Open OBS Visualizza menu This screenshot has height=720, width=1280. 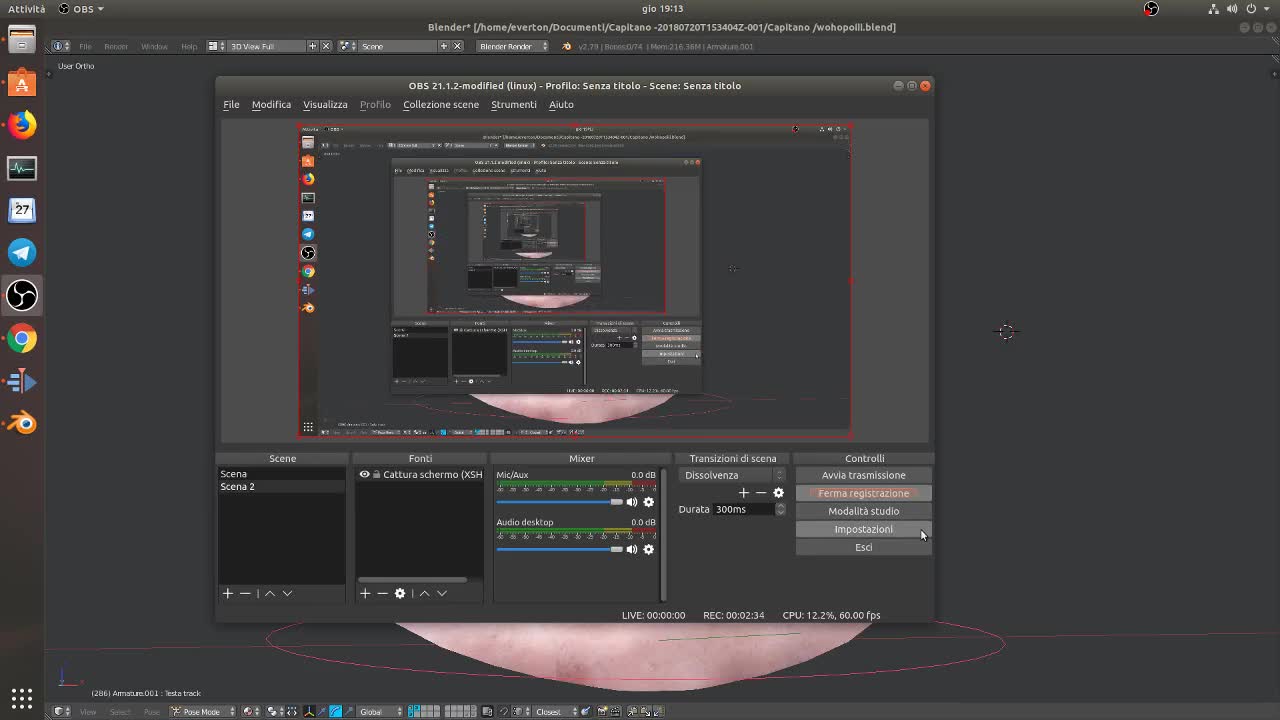(x=325, y=104)
